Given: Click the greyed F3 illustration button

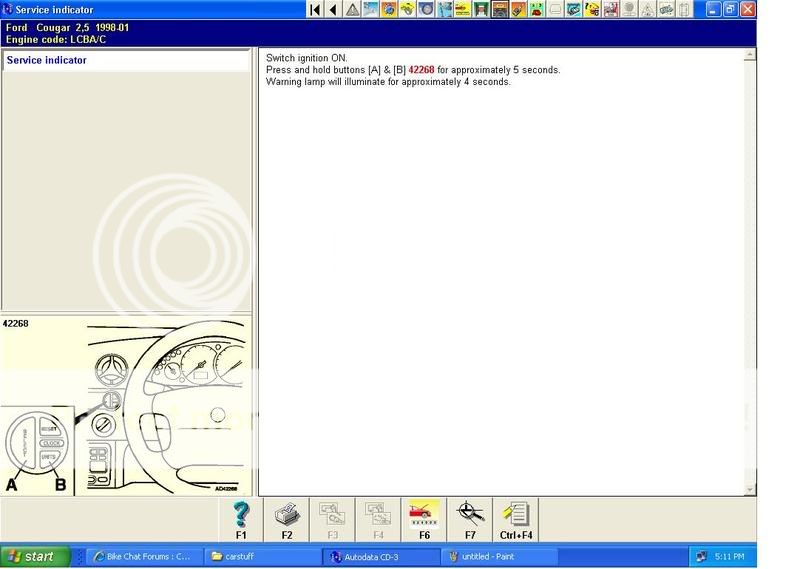Looking at the screenshot, I should pos(333,520).
